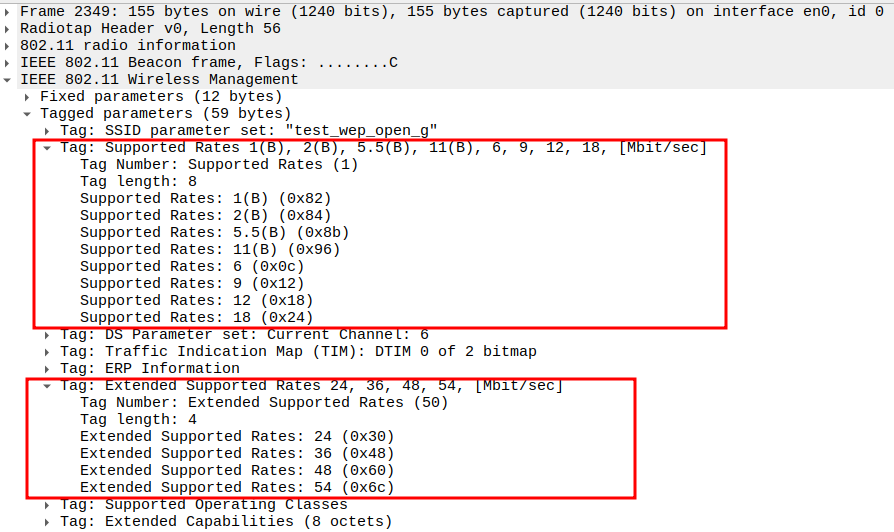894x532 pixels.
Task: Expand the Extended Capabilities (8 octets) tag
Action: pyautogui.click(x=48, y=521)
